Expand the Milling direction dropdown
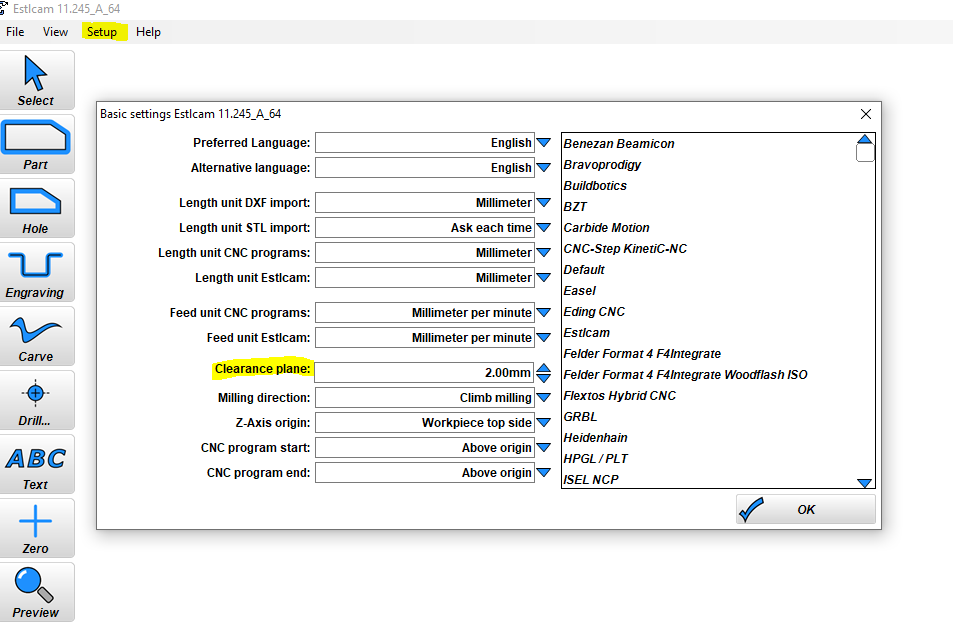953x631 pixels. coord(544,398)
